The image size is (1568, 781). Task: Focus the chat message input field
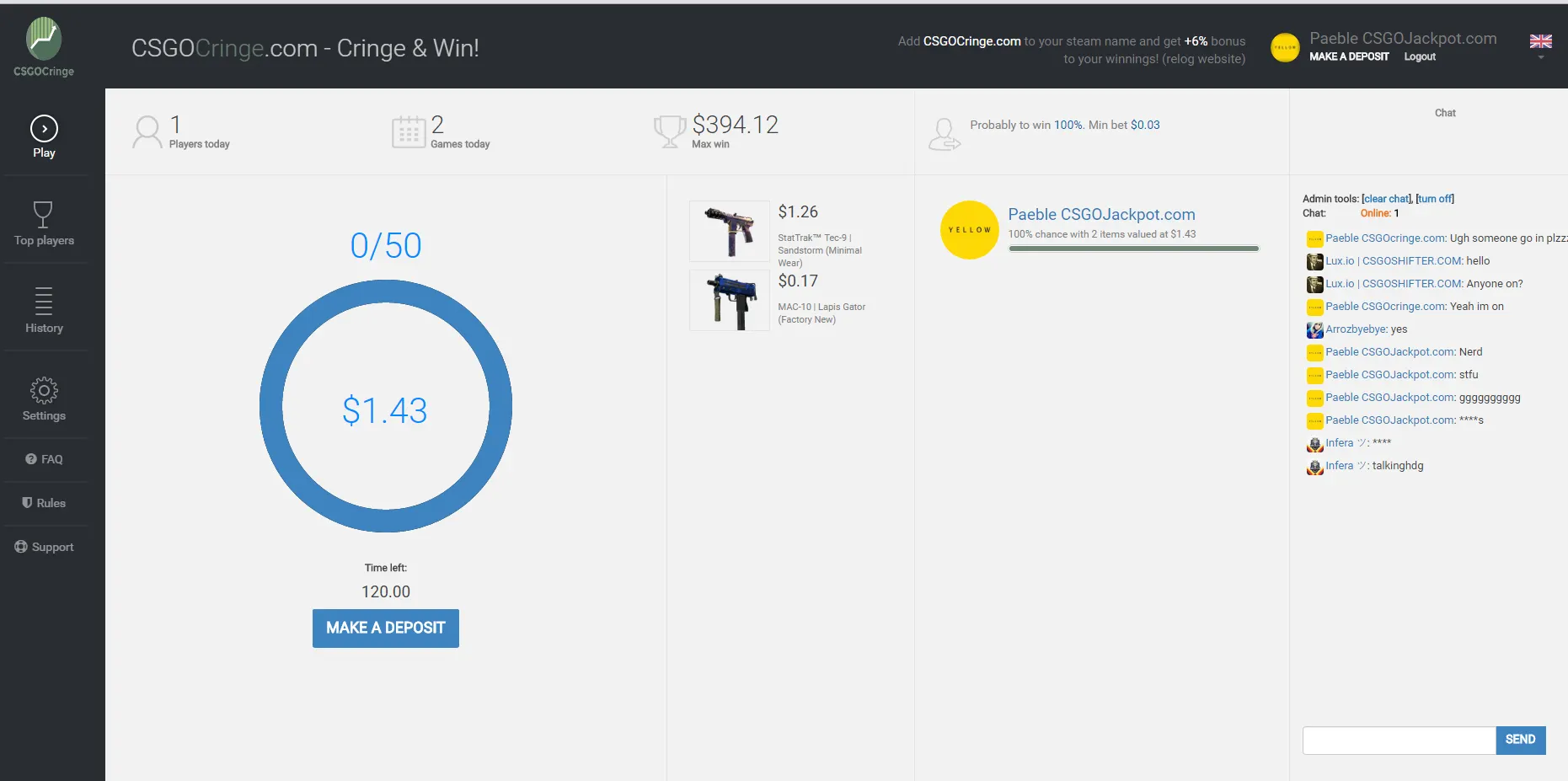[1399, 740]
